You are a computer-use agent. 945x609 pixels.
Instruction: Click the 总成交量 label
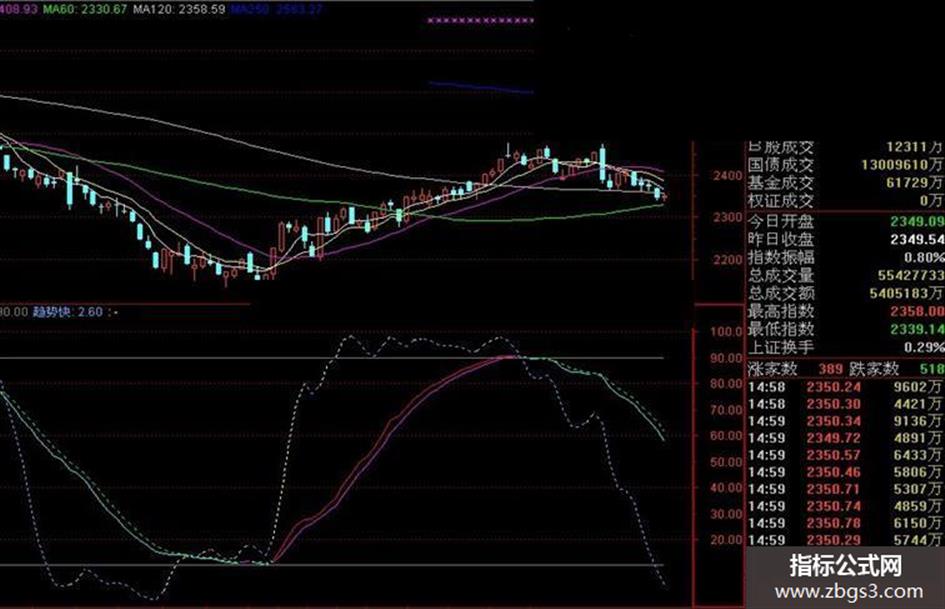pyautogui.click(x=780, y=276)
